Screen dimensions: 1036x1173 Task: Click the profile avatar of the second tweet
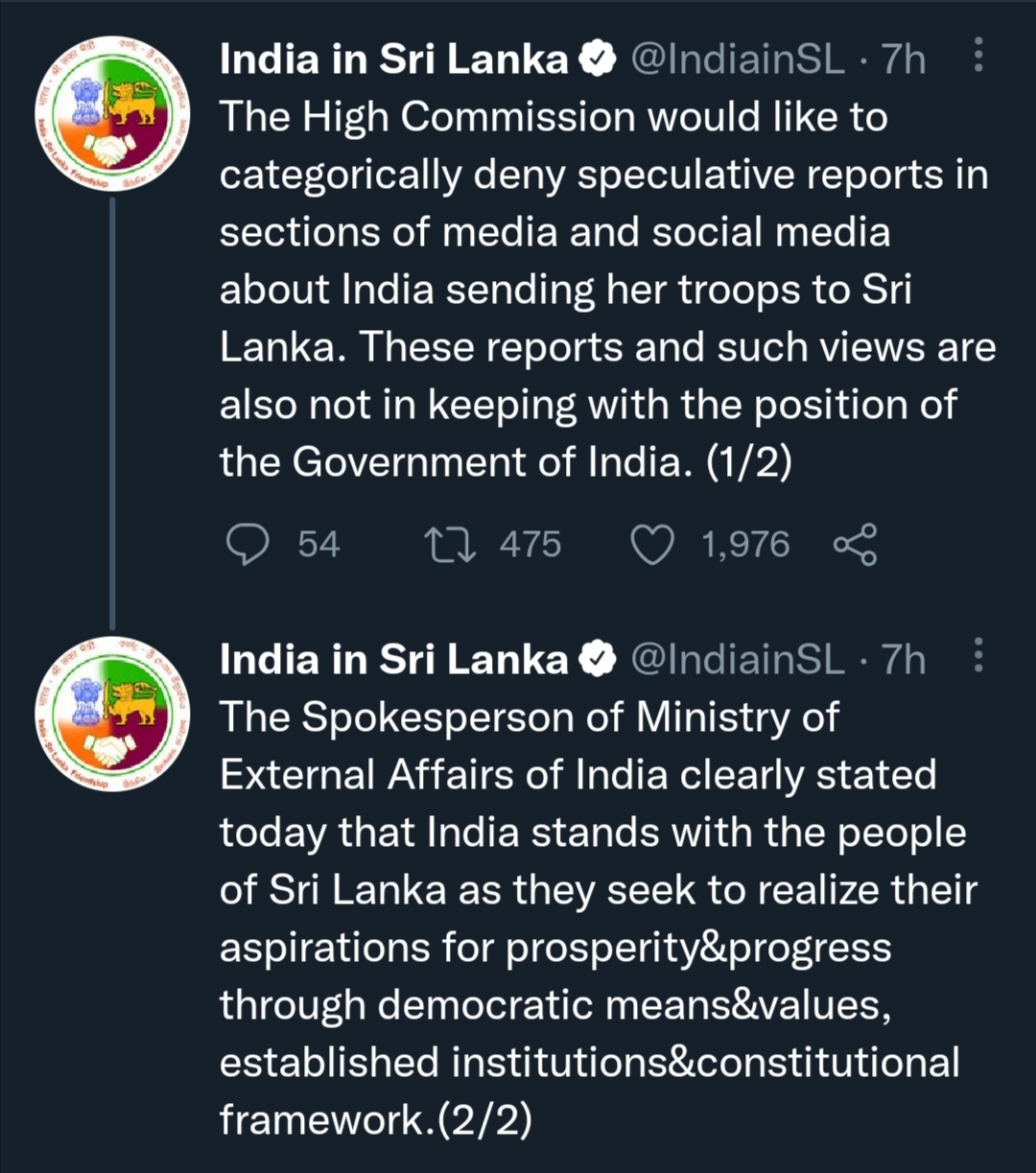[113, 713]
